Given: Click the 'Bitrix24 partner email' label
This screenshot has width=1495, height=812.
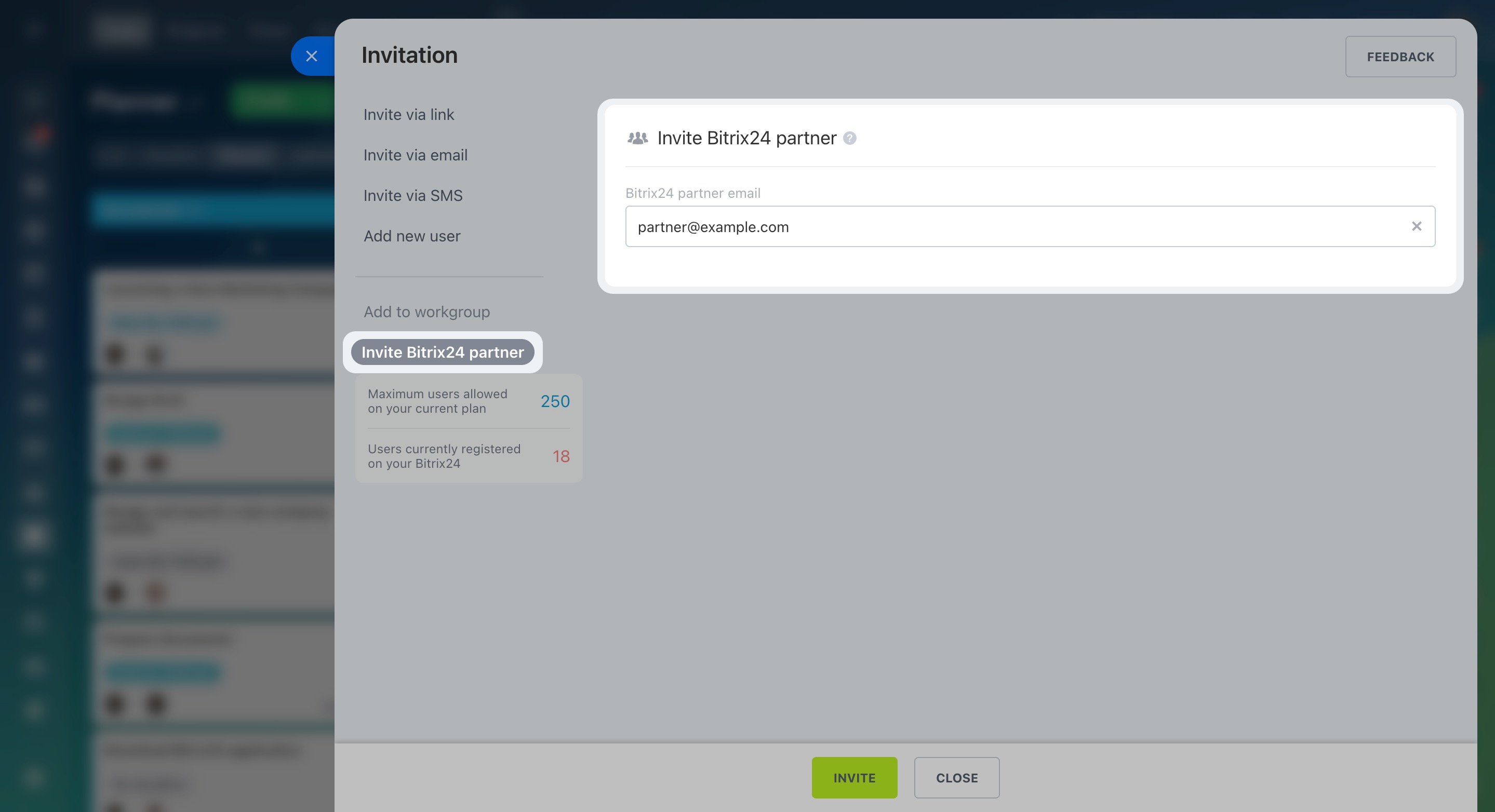Looking at the screenshot, I should click(x=693, y=193).
